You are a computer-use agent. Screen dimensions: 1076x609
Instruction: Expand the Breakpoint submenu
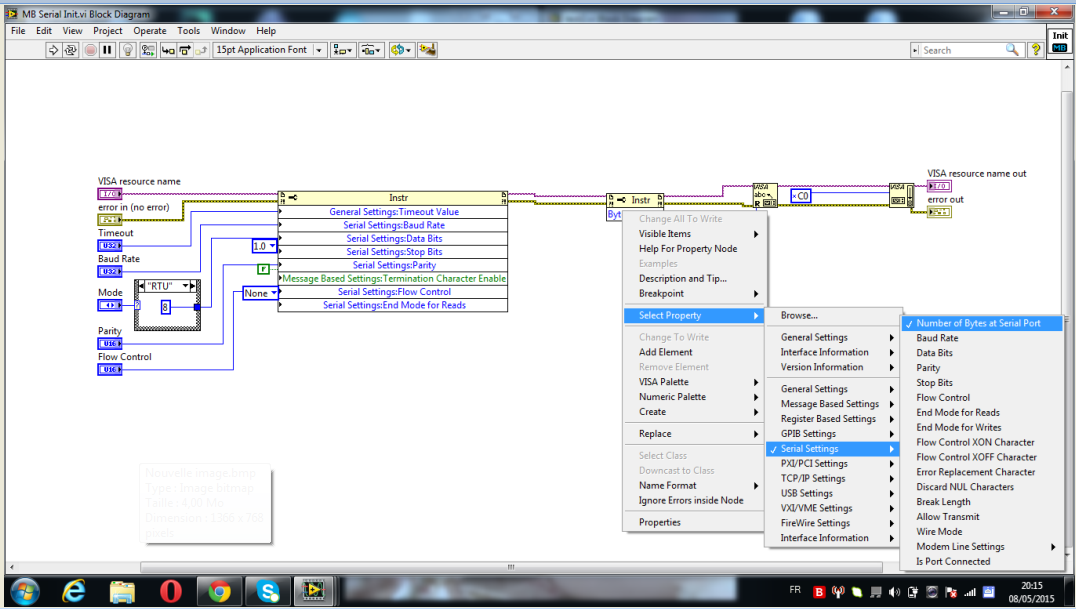pos(694,293)
